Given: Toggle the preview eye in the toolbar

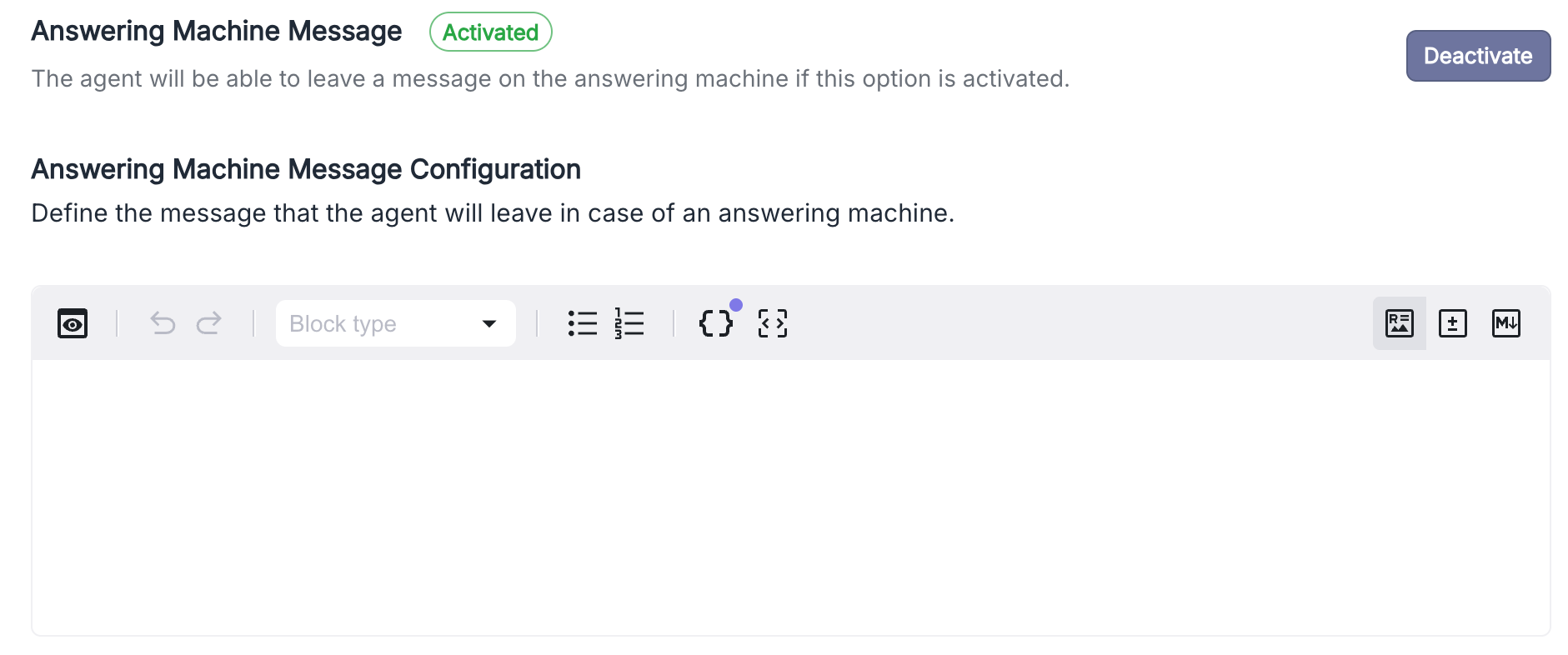Looking at the screenshot, I should [x=72, y=323].
